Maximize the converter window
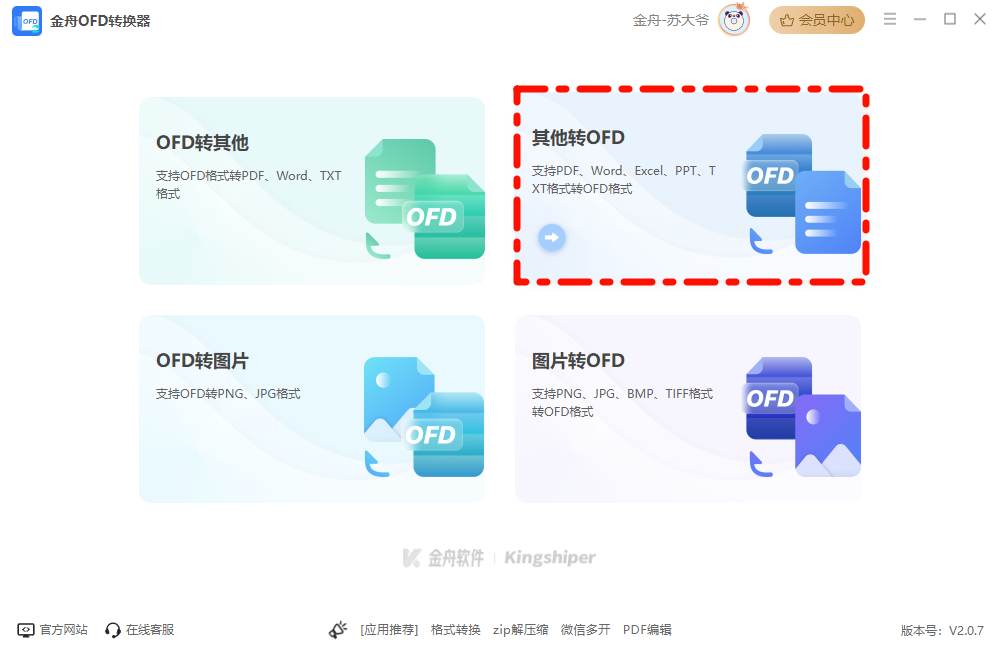Viewport: 1000px width, 650px height. tap(950, 19)
